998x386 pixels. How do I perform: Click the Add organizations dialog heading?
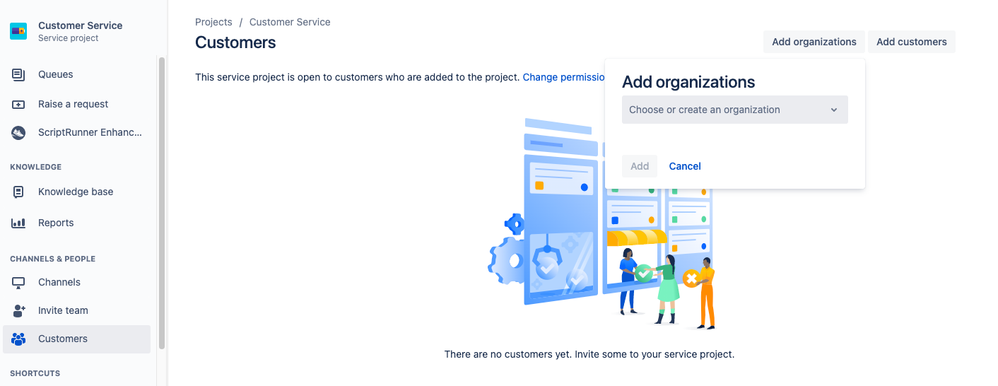[688, 82]
